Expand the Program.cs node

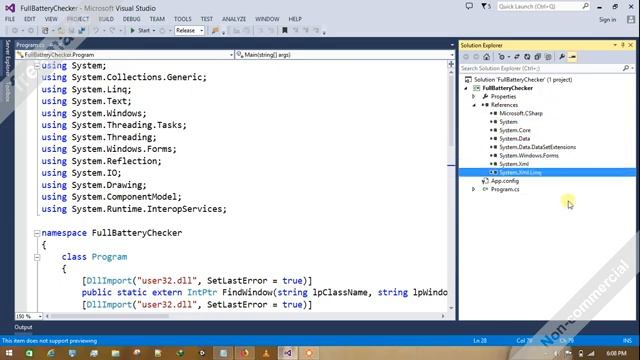pyautogui.click(x=474, y=189)
